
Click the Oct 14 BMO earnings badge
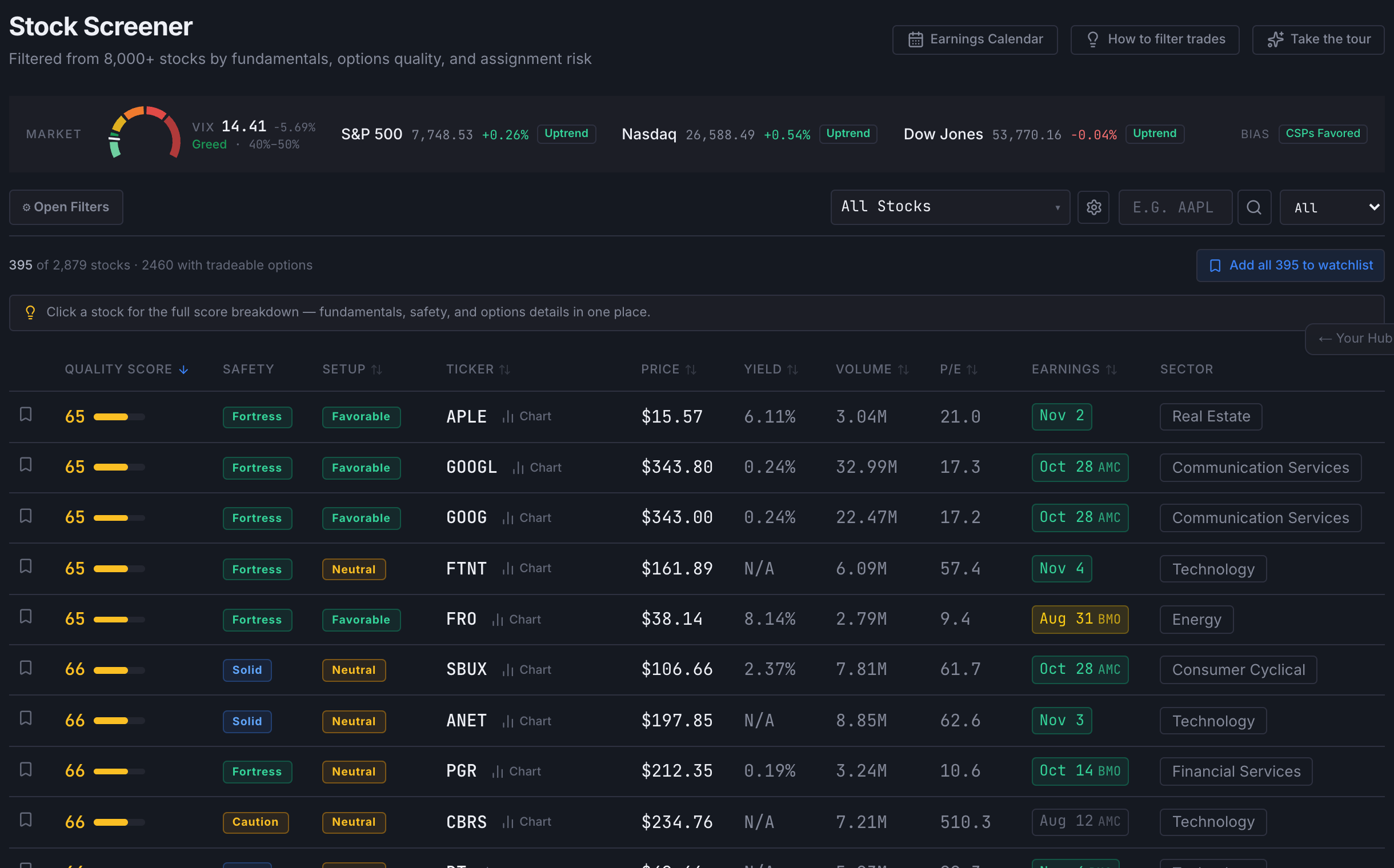click(1080, 771)
